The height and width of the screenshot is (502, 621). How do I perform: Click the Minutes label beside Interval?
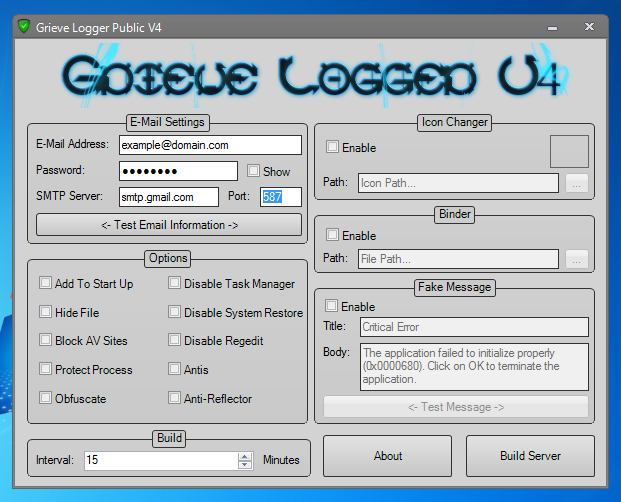click(281, 460)
